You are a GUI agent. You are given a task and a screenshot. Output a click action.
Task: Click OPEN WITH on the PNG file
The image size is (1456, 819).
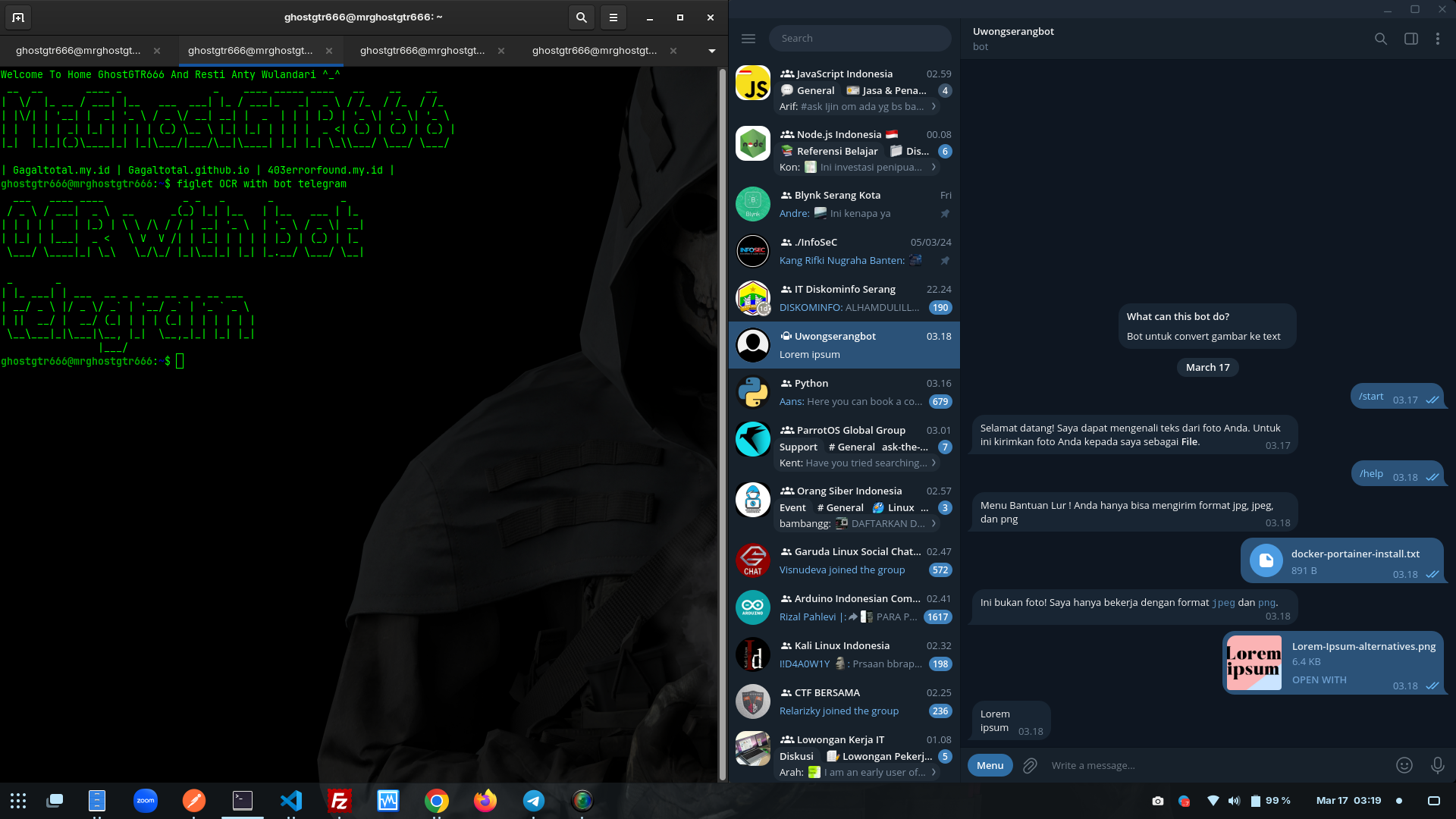[x=1319, y=680]
